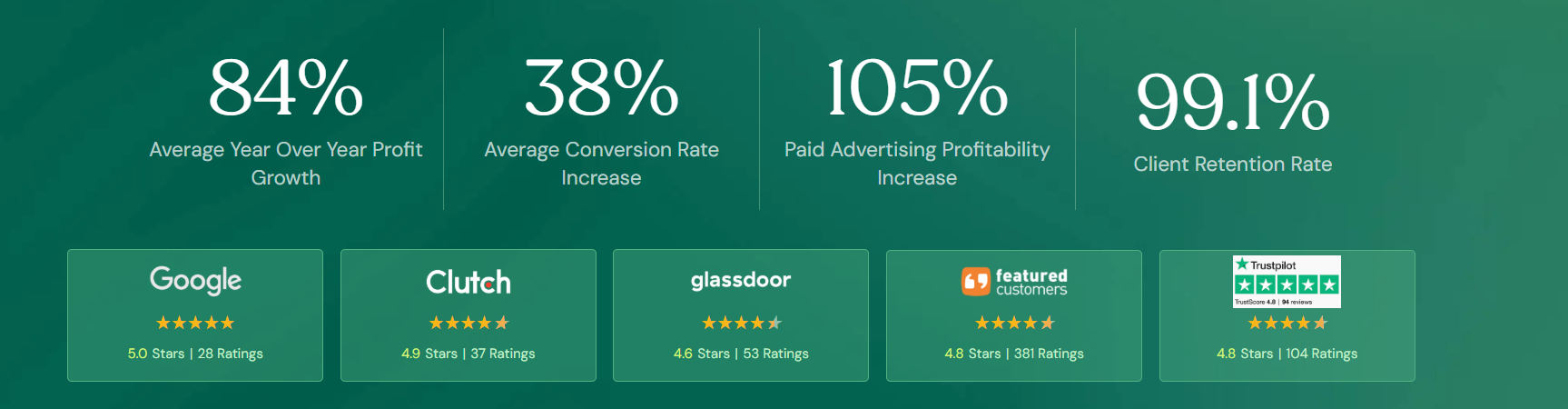Click the star rating under Clutch
The width and height of the screenshot is (1568, 409).
coord(468,323)
